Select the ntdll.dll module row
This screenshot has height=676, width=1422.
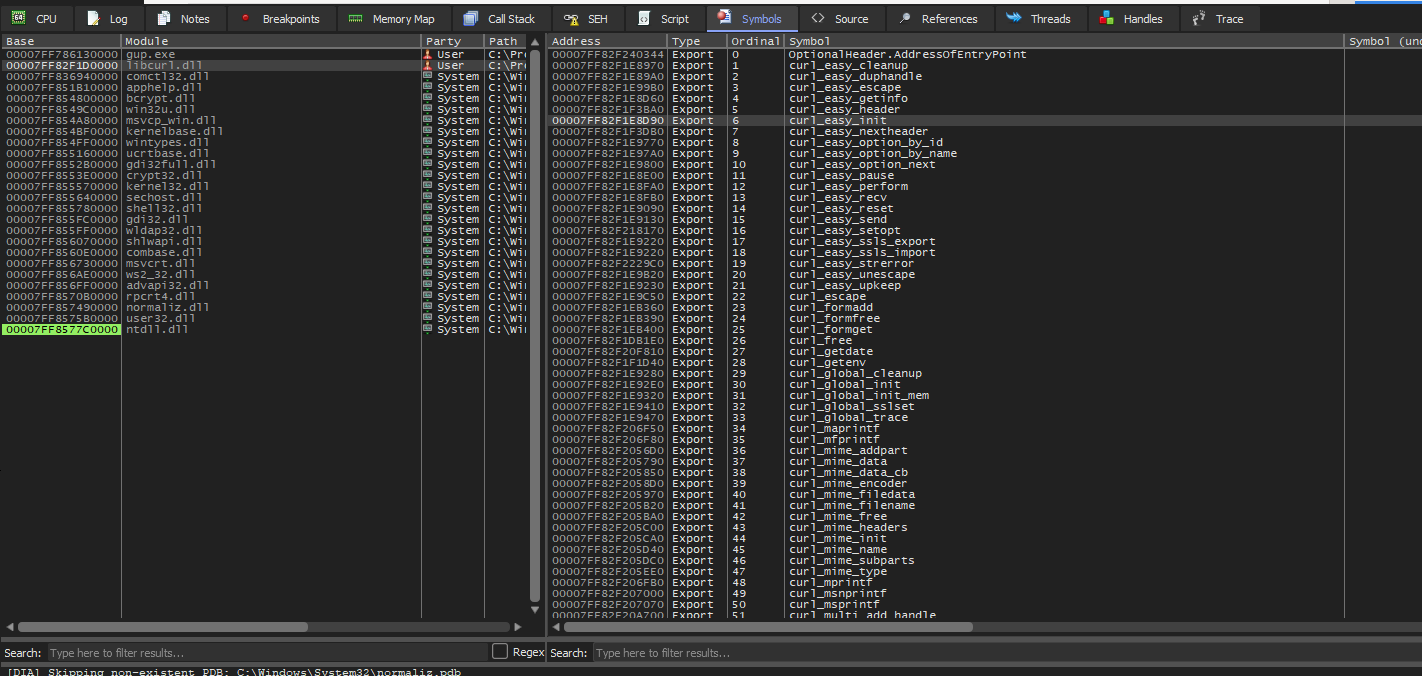[157, 329]
